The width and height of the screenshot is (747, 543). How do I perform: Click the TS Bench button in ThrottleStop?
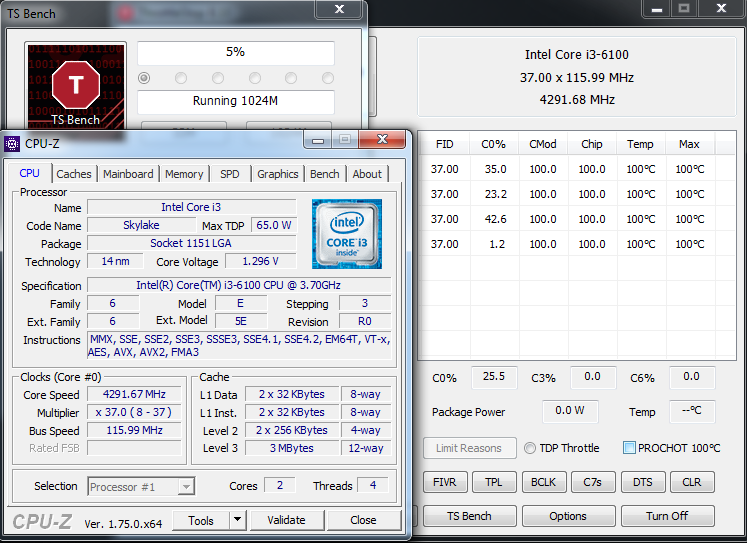[469, 516]
